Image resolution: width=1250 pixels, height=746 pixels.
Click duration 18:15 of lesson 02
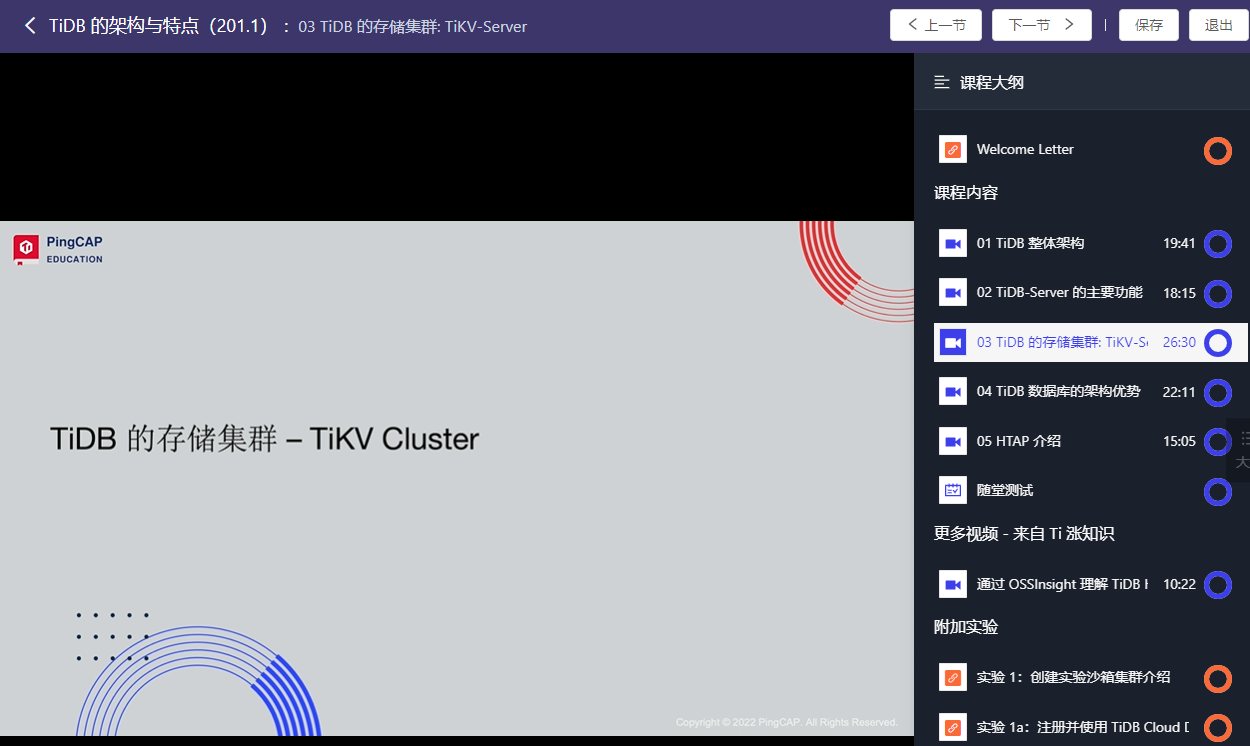pos(1179,292)
